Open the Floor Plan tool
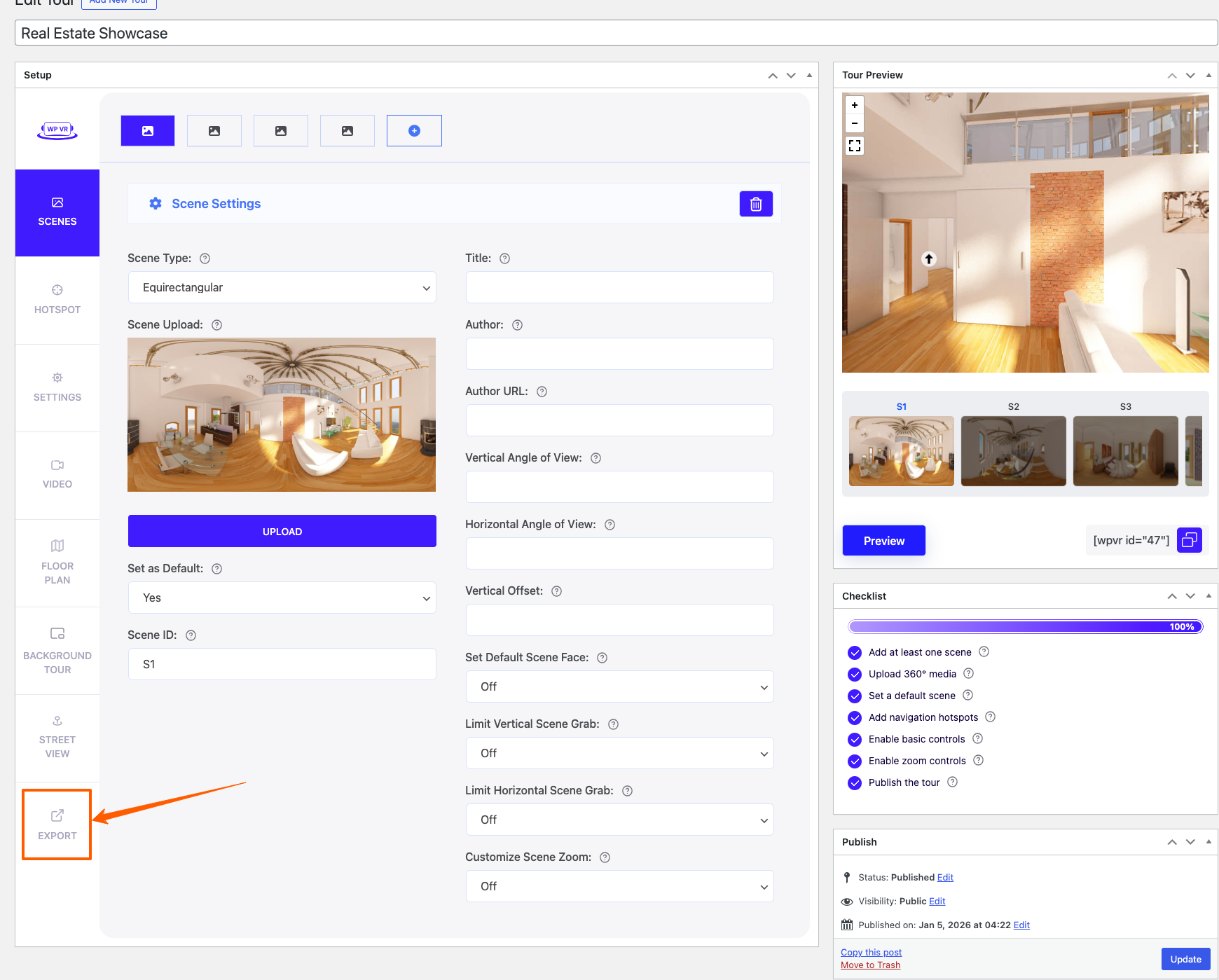This screenshot has width=1219, height=980. pyautogui.click(x=57, y=563)
